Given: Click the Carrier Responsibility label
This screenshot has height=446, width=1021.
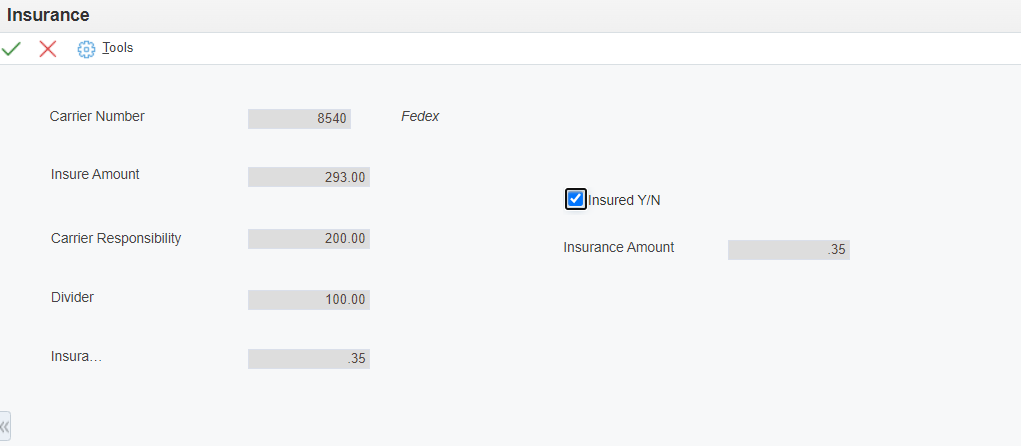Looking at the screenshot, I should 116,238.
